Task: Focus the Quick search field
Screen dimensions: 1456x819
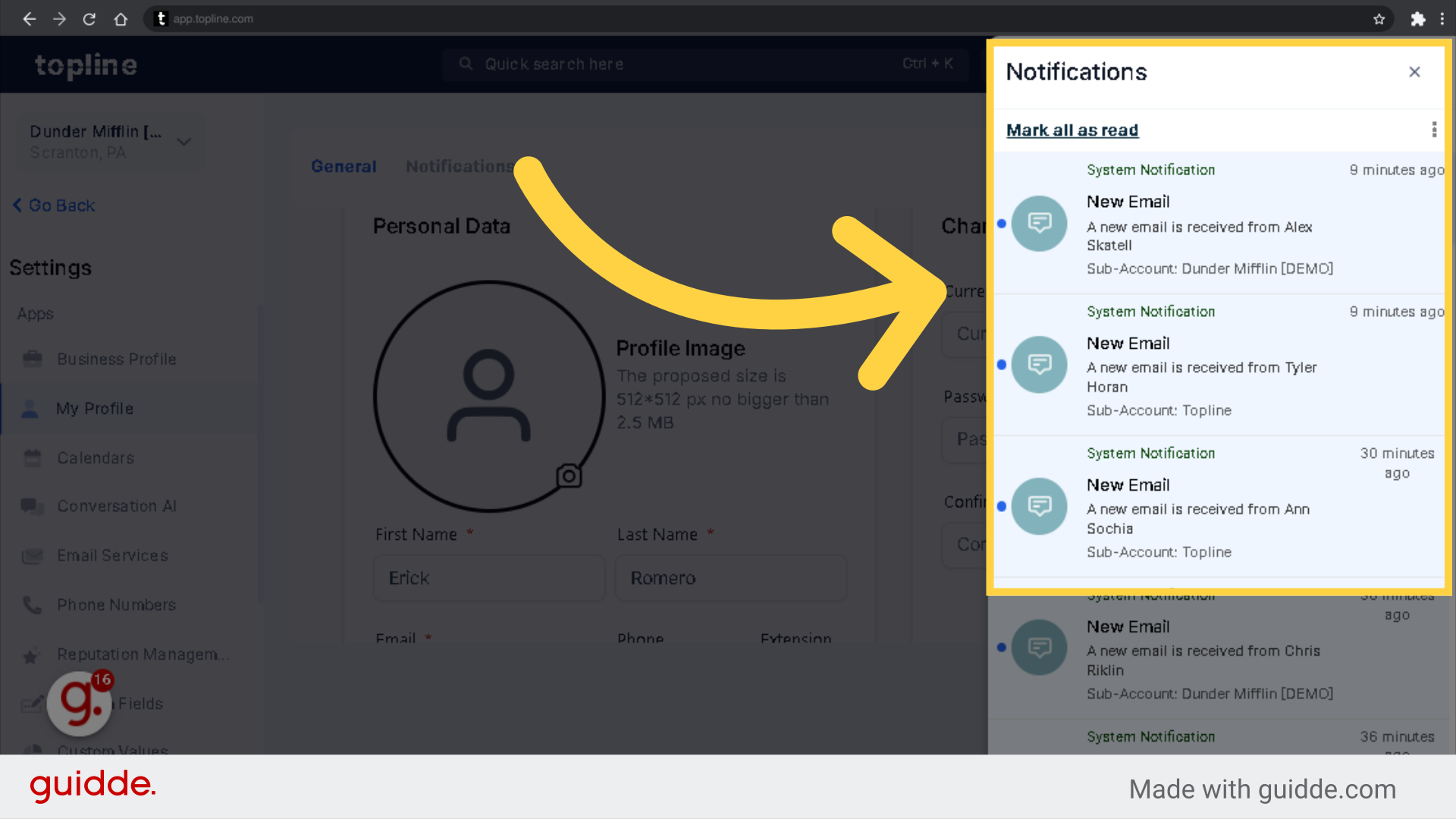Action: pos(705,64)
